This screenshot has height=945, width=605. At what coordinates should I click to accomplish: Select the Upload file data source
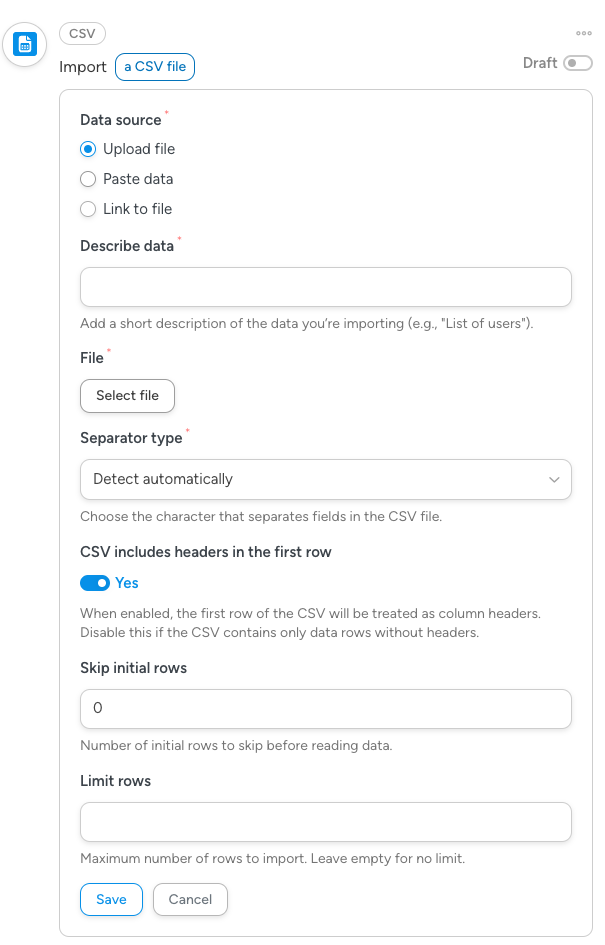(x=88, y=149)
